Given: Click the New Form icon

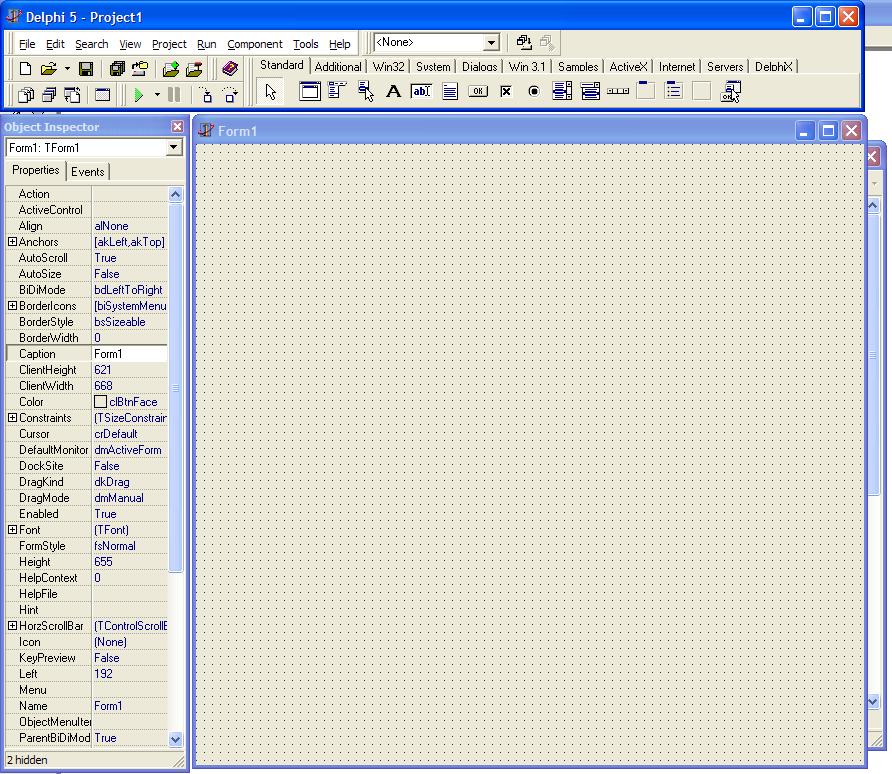Looking at the screenshot, I should click(x=102, y=94).
